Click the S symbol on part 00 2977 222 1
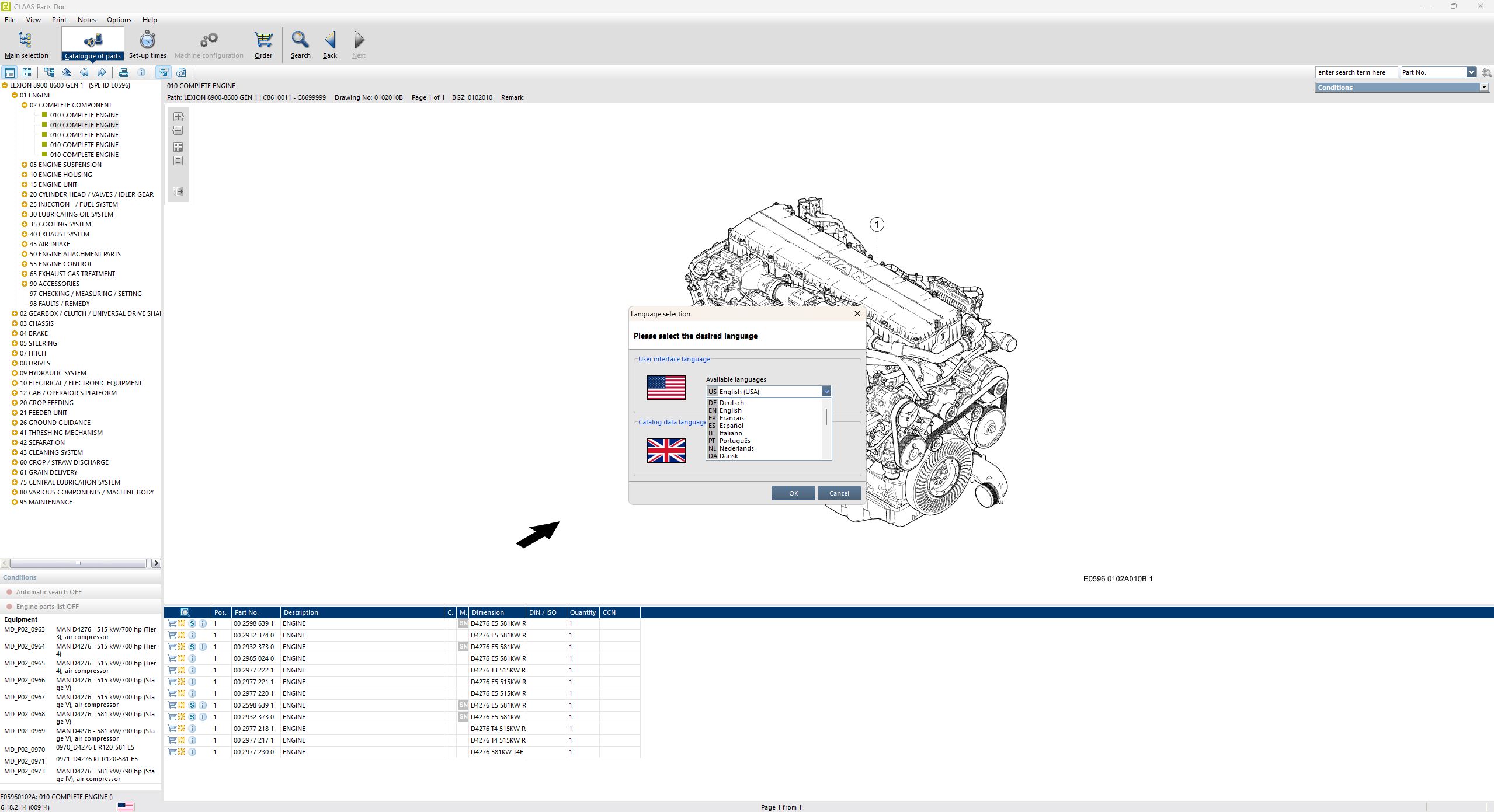The height and width of the screenshot is (812, 1494). pos(192,670)
